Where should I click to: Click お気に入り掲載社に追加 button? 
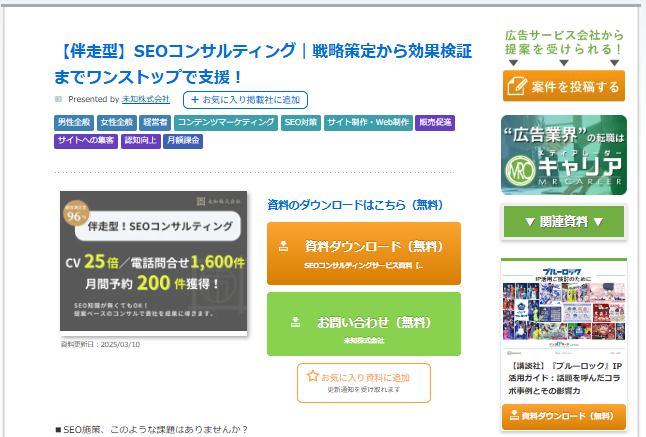click(x=245, y=100)
